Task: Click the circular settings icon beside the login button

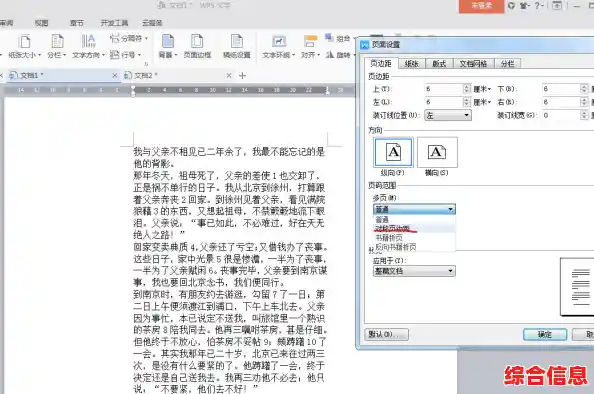Action: click(x=511, y=6)
